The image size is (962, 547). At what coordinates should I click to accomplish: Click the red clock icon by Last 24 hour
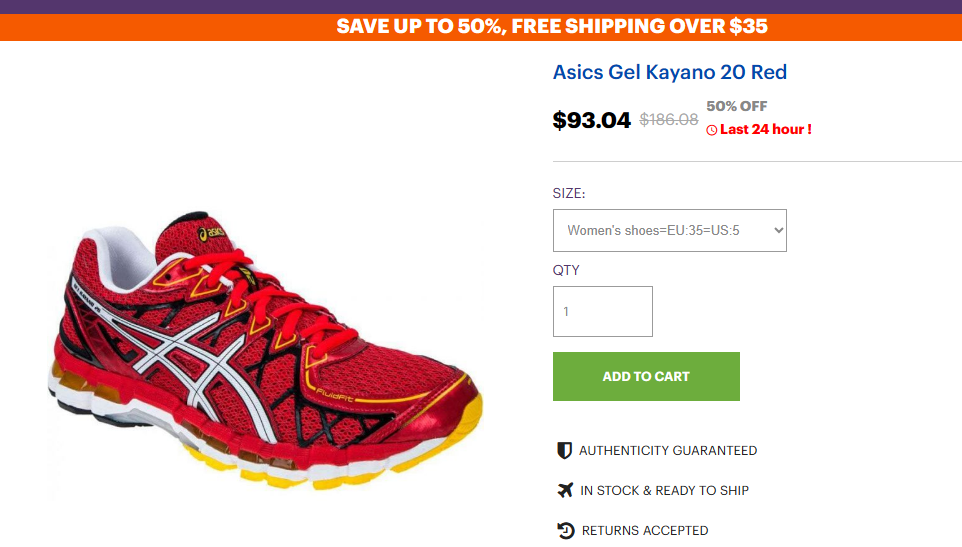[712, 130]
